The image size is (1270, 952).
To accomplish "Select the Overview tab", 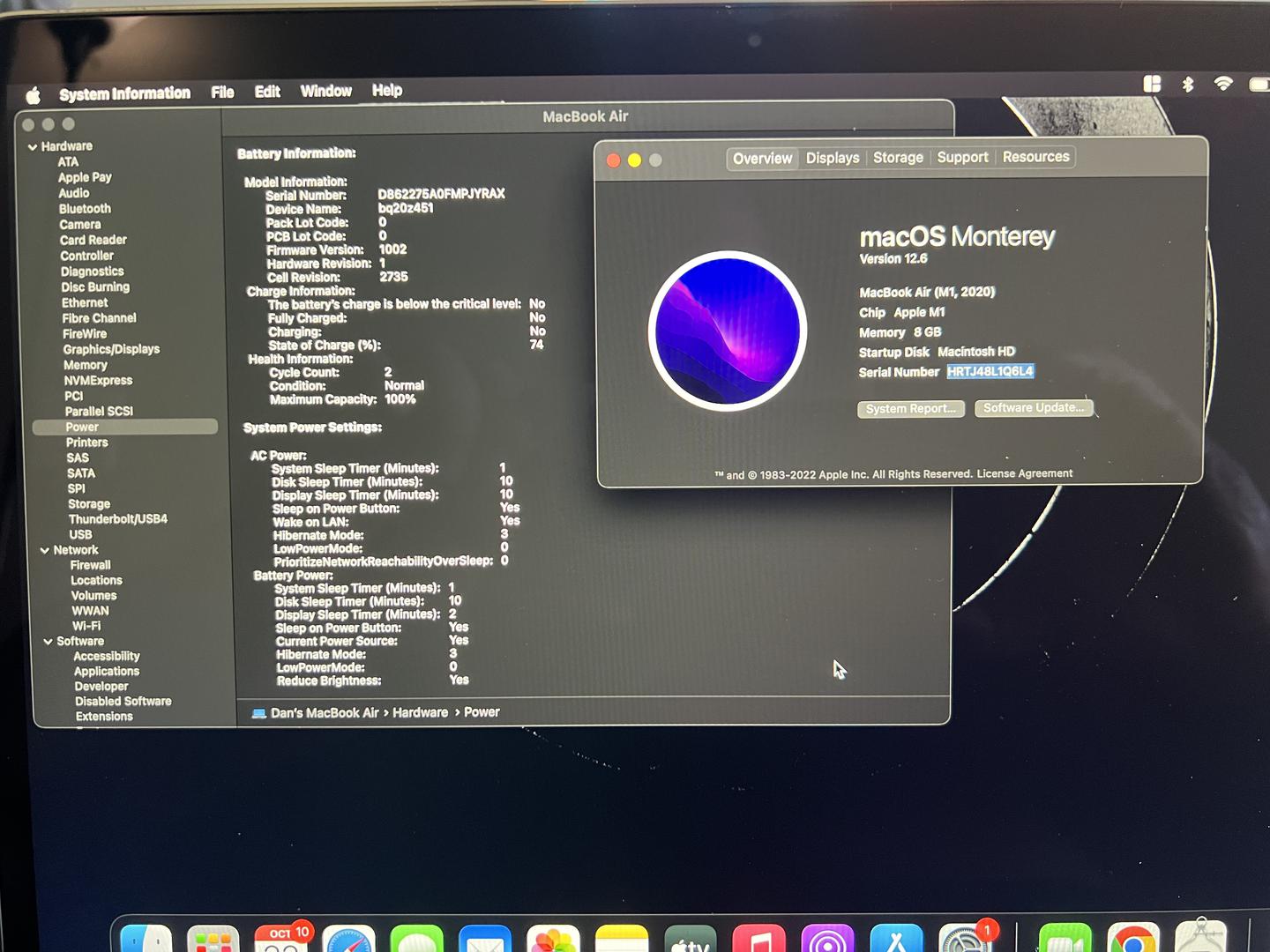I will (762, 159).
